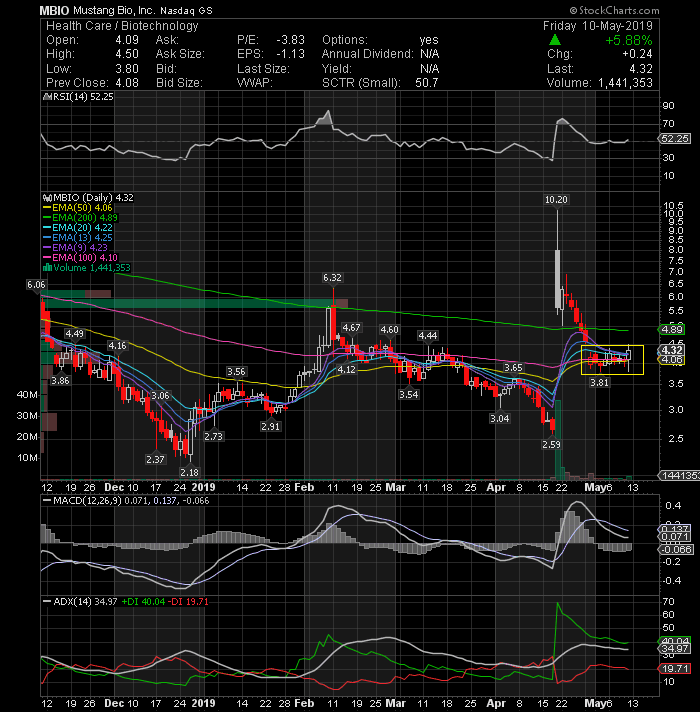This screenshot has width=700, height=712.
Task: Click the Volume 1,441,353 legend entry
Action: 87,267
